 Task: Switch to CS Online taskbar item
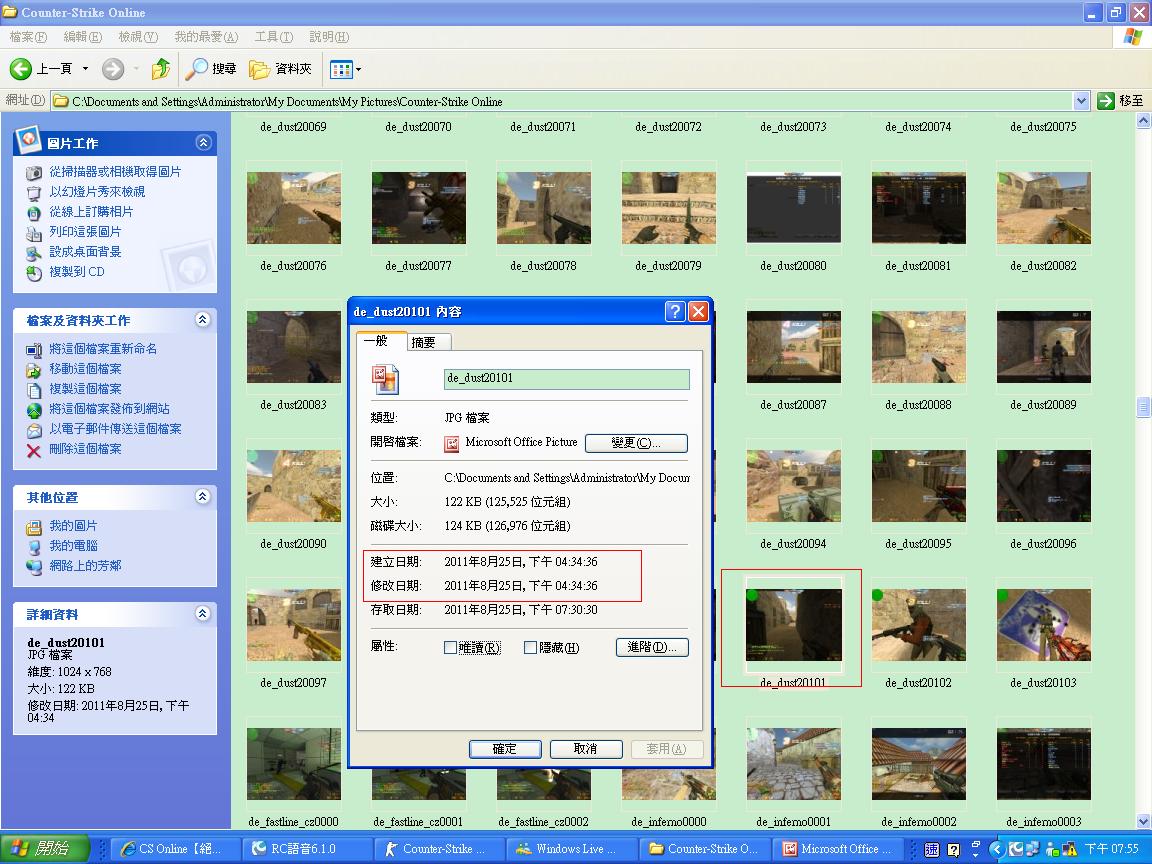(176, 849)
